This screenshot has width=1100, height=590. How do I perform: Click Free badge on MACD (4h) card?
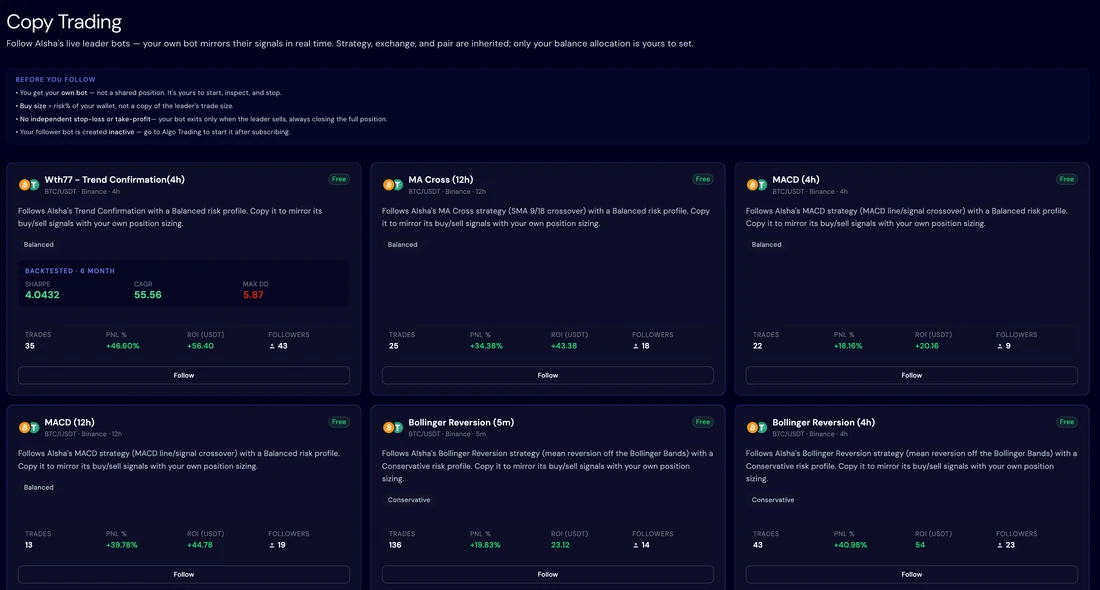coord(1067,179)
